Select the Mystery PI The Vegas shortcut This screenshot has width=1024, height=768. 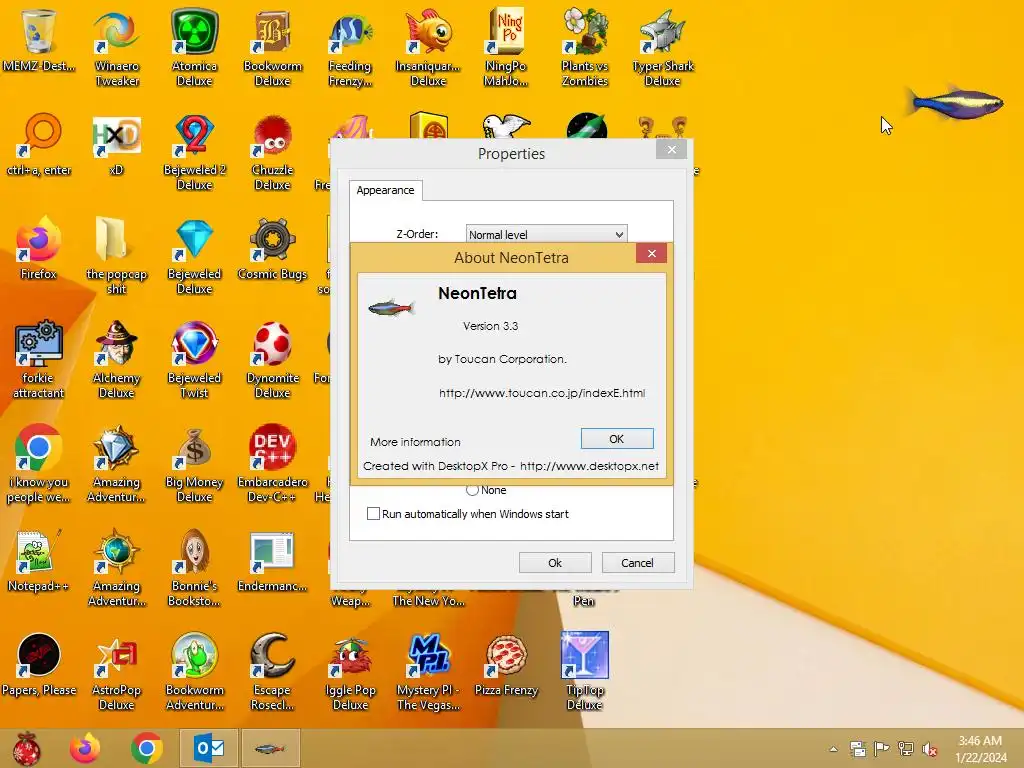[x=428, y=671]
